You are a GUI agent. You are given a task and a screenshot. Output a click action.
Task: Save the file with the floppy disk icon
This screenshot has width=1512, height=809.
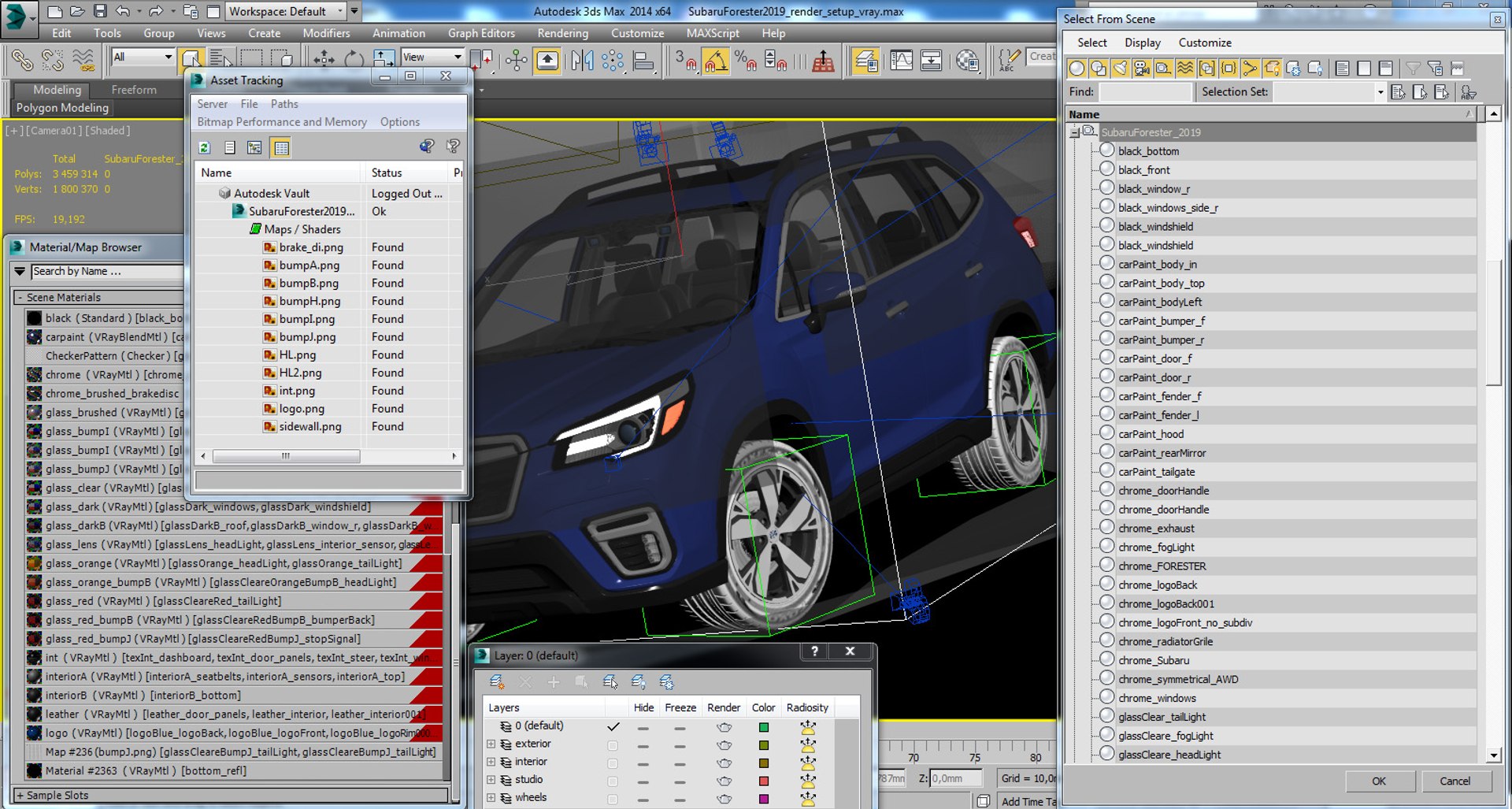pos(99,11)
